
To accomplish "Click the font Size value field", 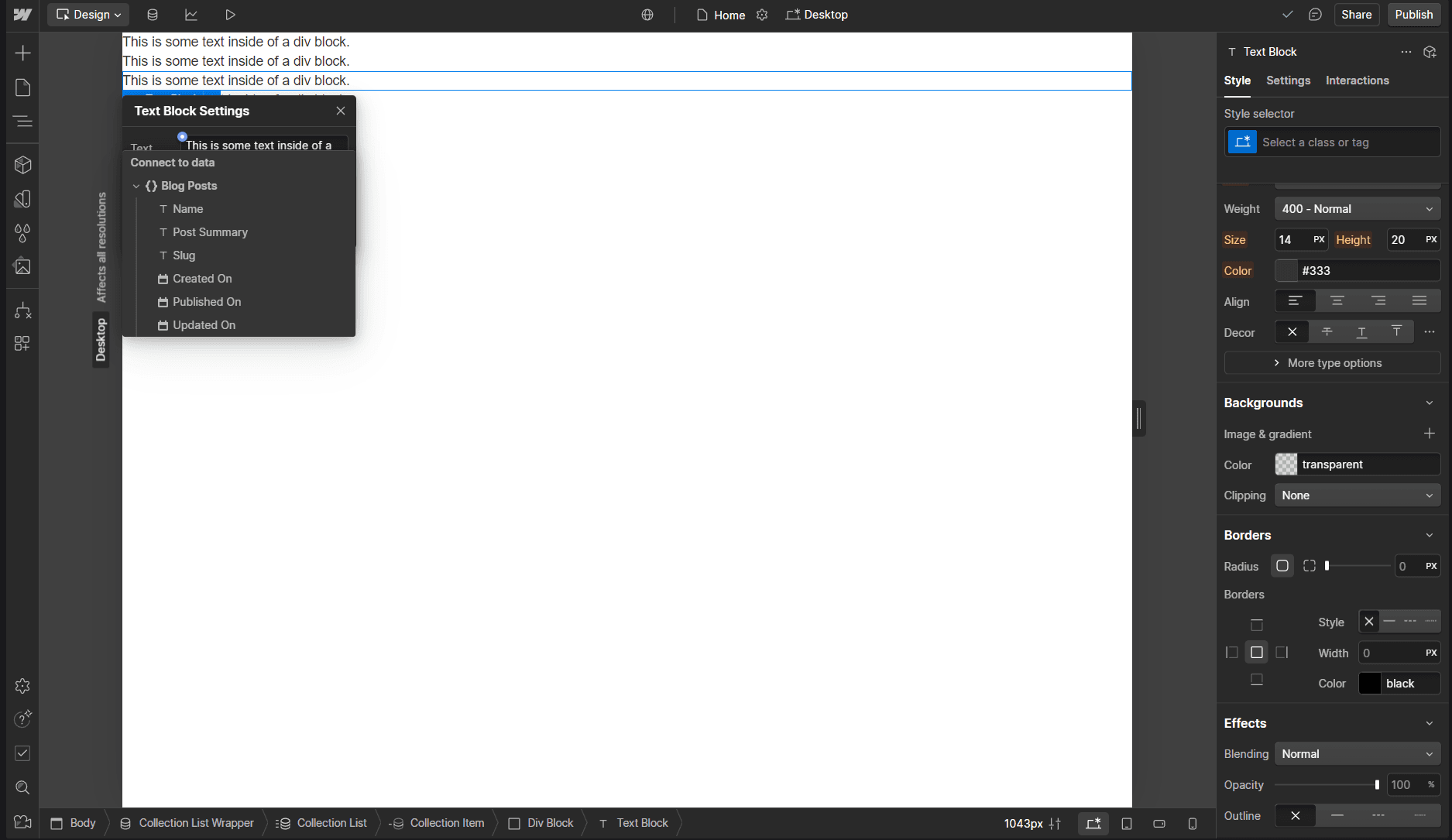I will (x=1292, y=240).
